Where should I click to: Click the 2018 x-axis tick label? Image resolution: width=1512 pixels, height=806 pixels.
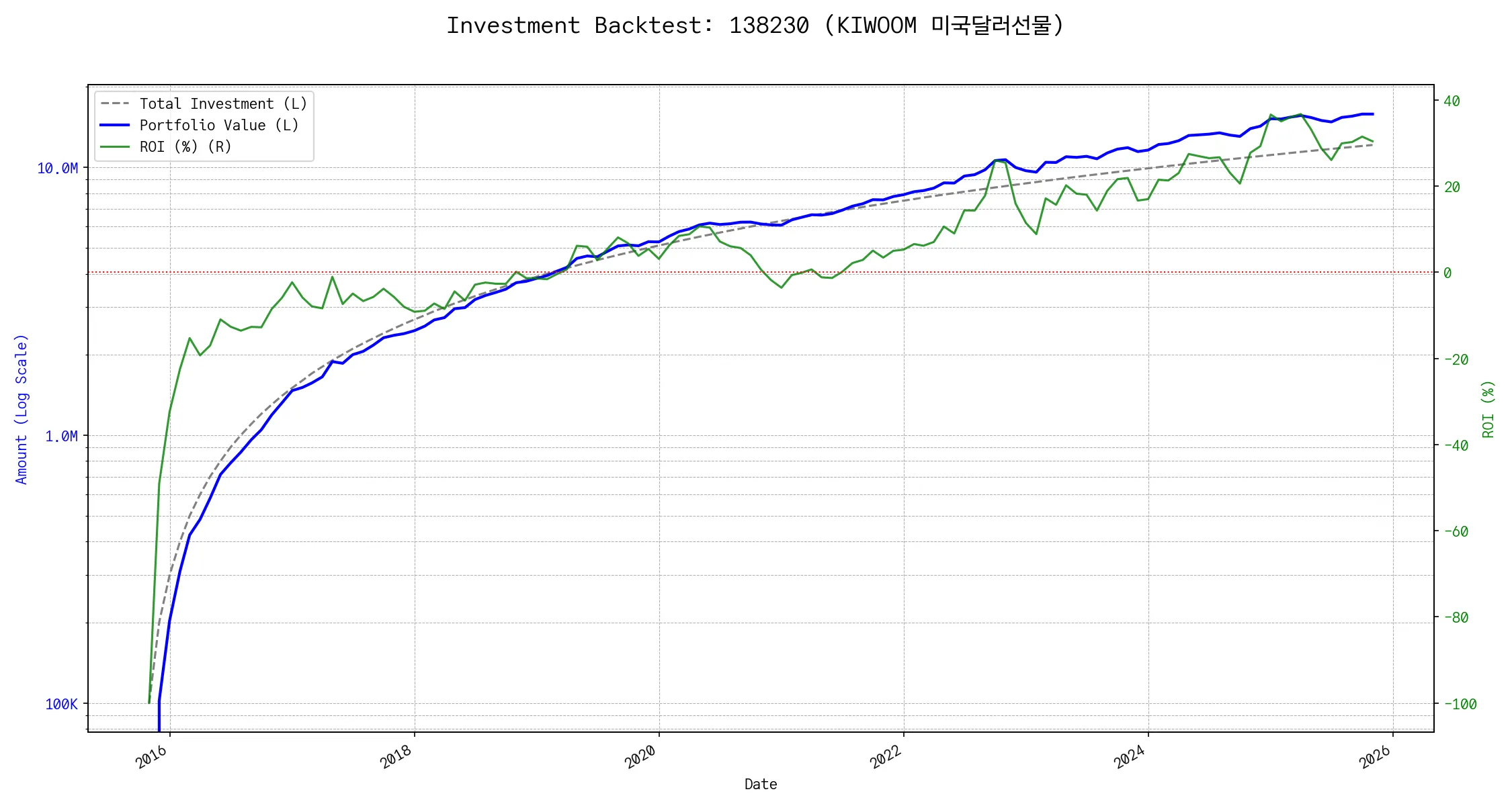pos(396,757)
